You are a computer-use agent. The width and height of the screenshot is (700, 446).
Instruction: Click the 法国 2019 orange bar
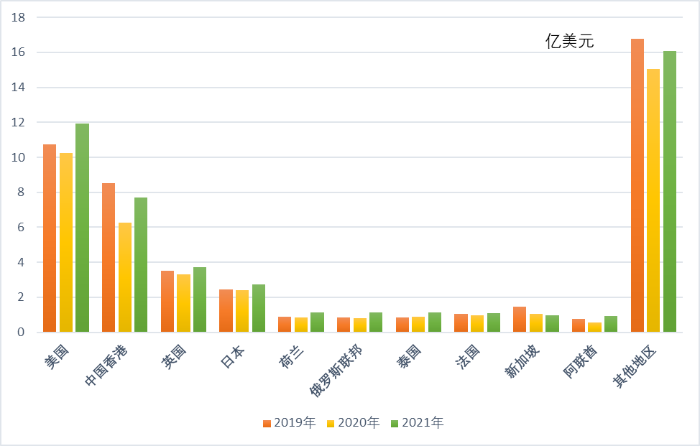[461, 323]
